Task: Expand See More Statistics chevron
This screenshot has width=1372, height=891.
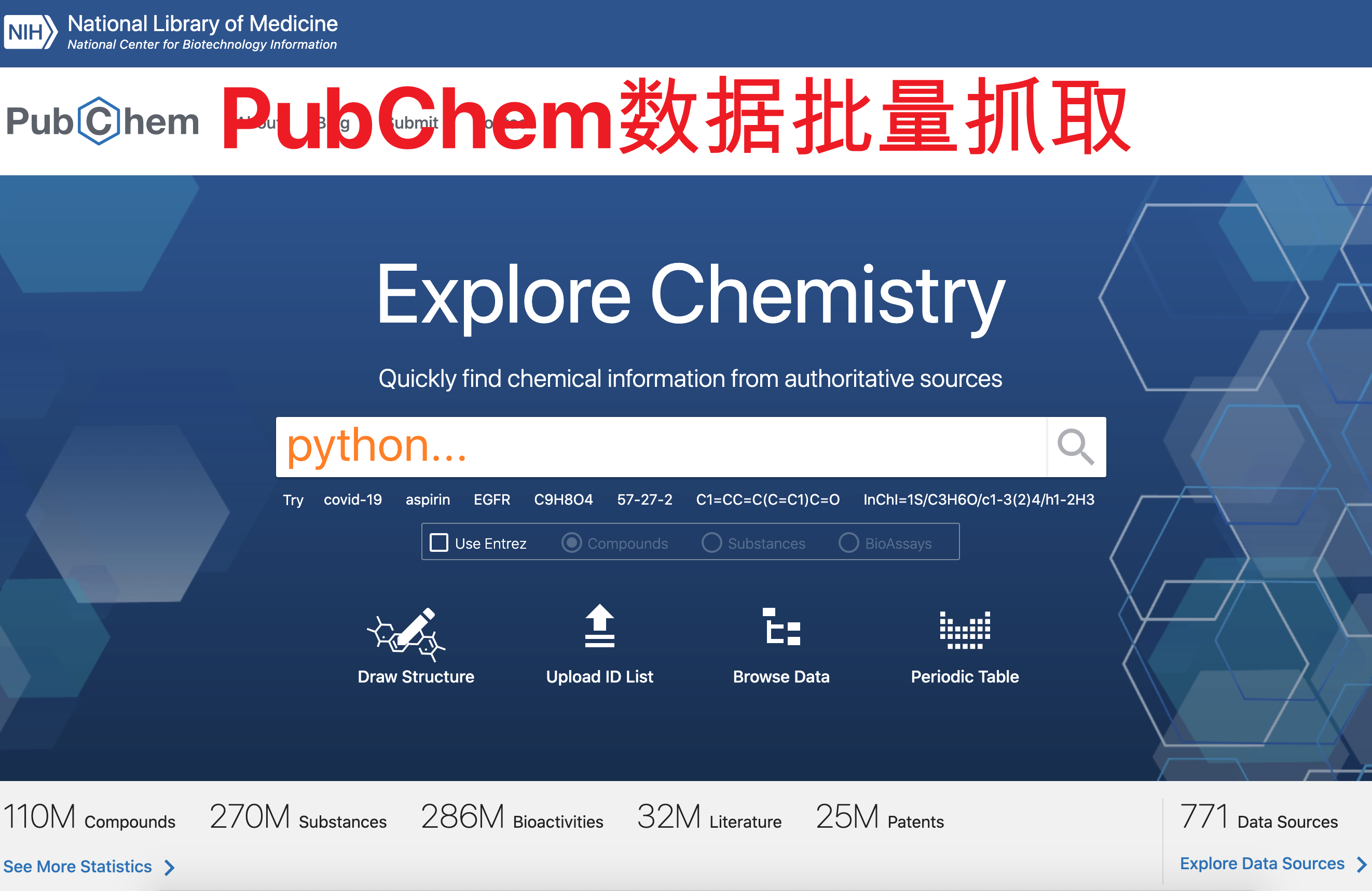Action: [169, 866]
